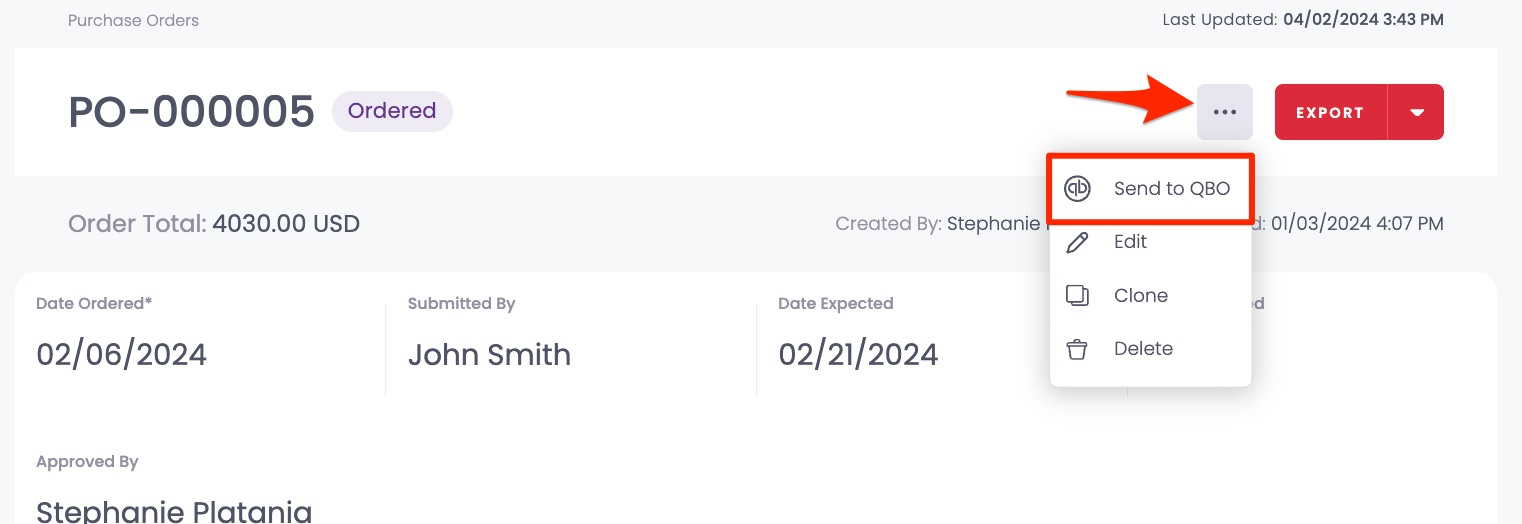This screenshot has width=1522, height=524.
Task: Click the Ordered status badge
Action: click(x=392, y=111)
